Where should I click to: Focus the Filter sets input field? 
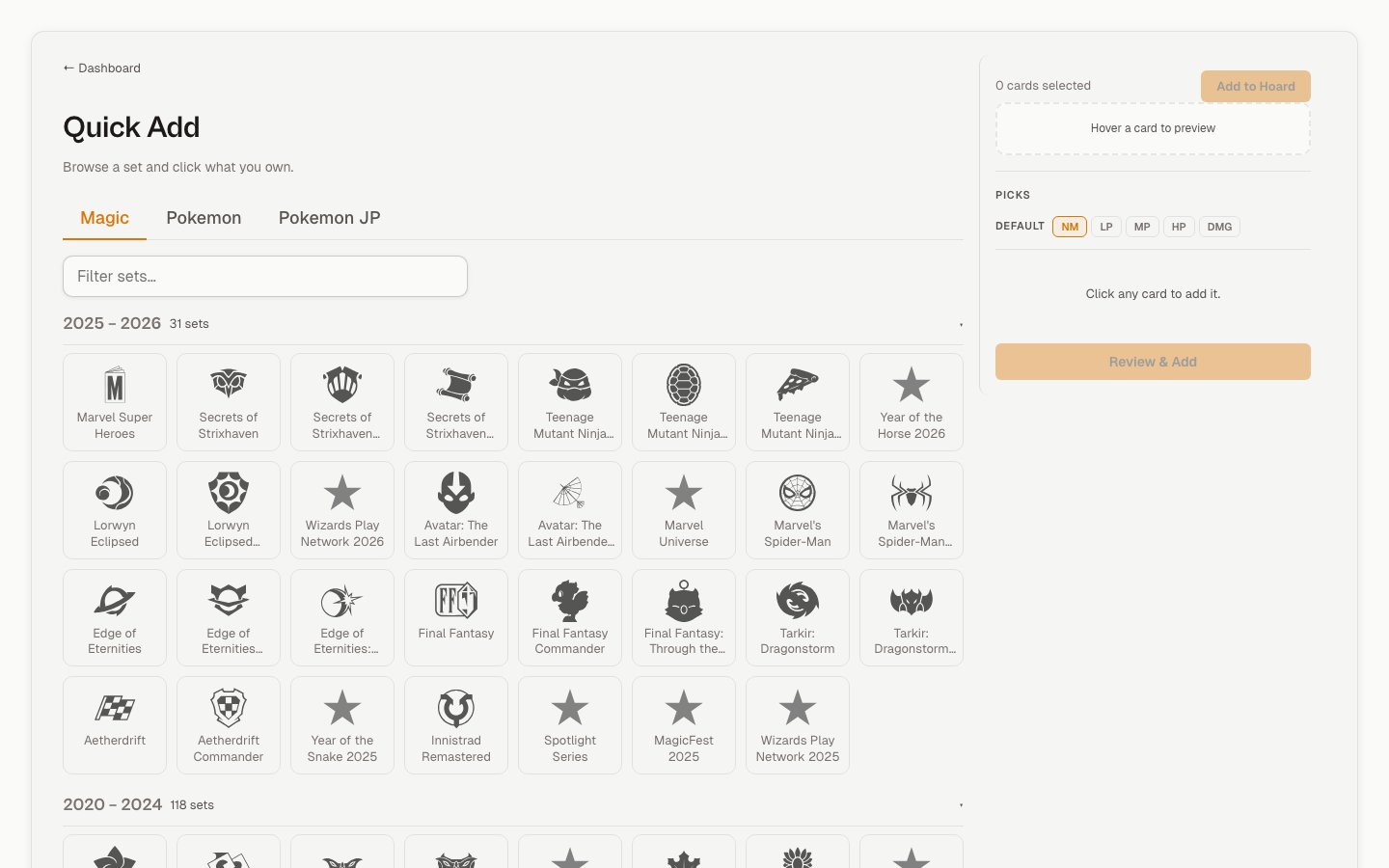coord(265,276)
